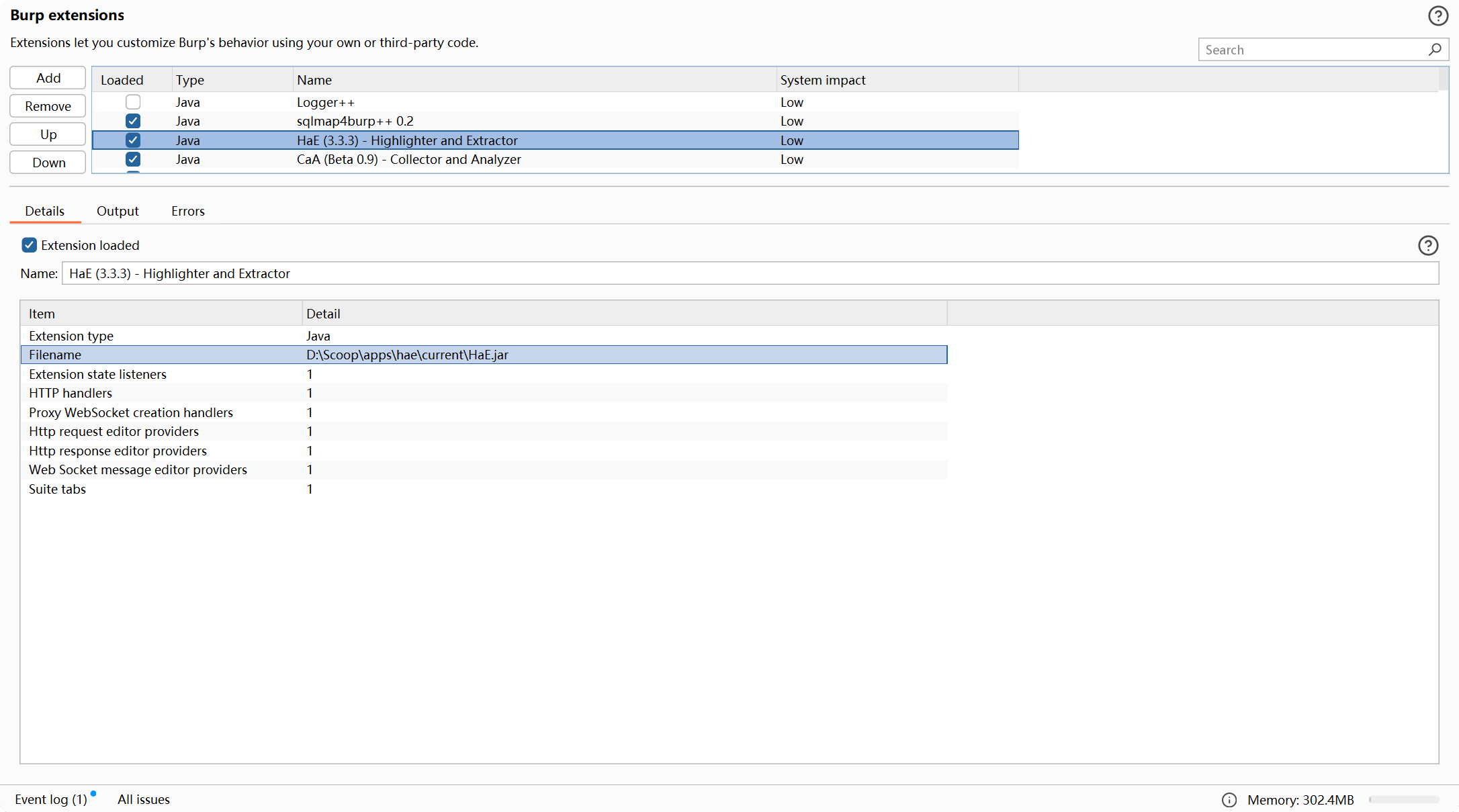Select sqlmap4burp++ 0.2 extension name
The image size is (1459, 812).
355,121
